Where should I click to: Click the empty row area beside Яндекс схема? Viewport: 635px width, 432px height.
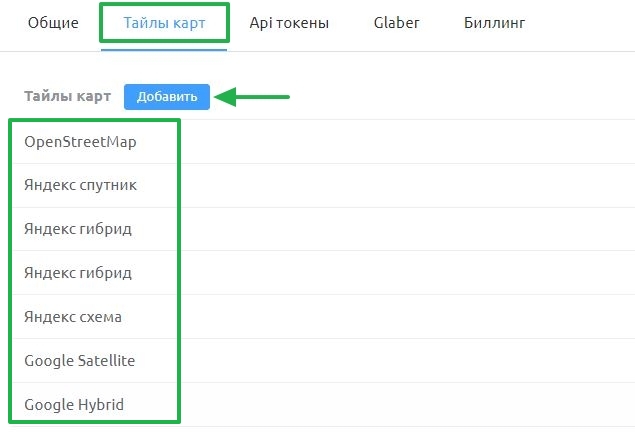[x=407, y=317]
